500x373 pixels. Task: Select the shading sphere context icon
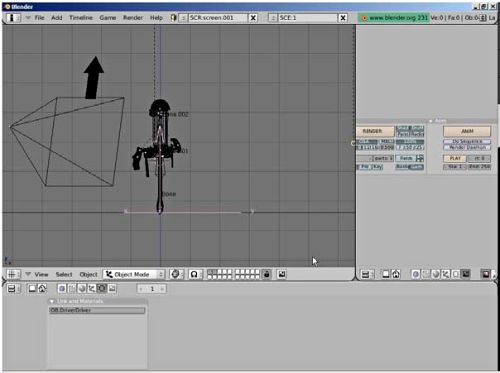point(82,288)
